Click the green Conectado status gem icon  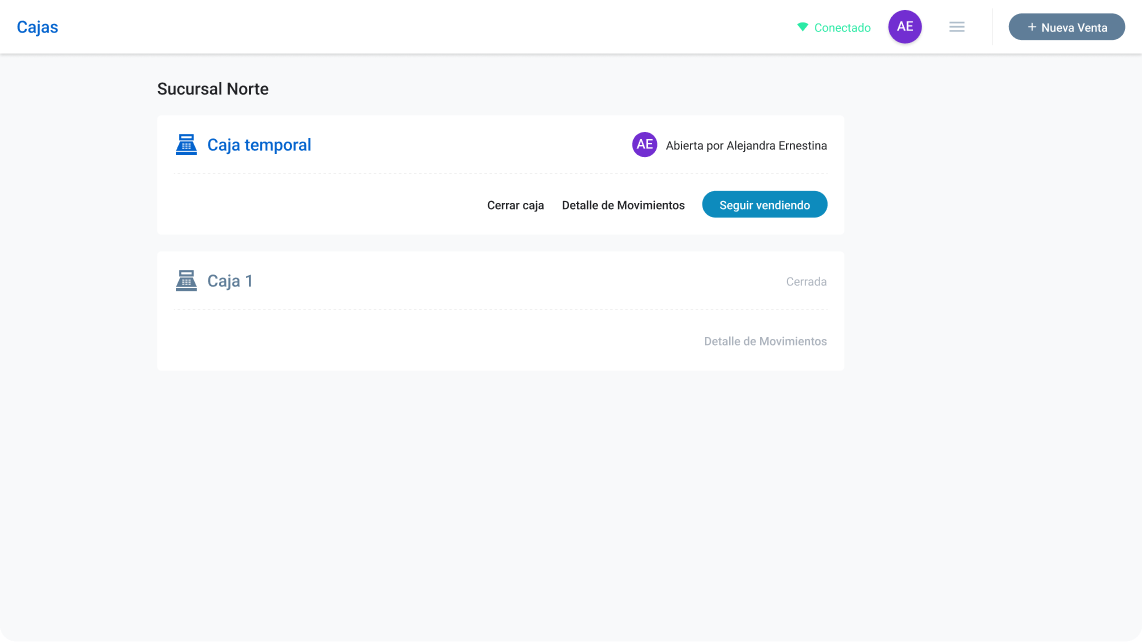[x=803, y=27]
